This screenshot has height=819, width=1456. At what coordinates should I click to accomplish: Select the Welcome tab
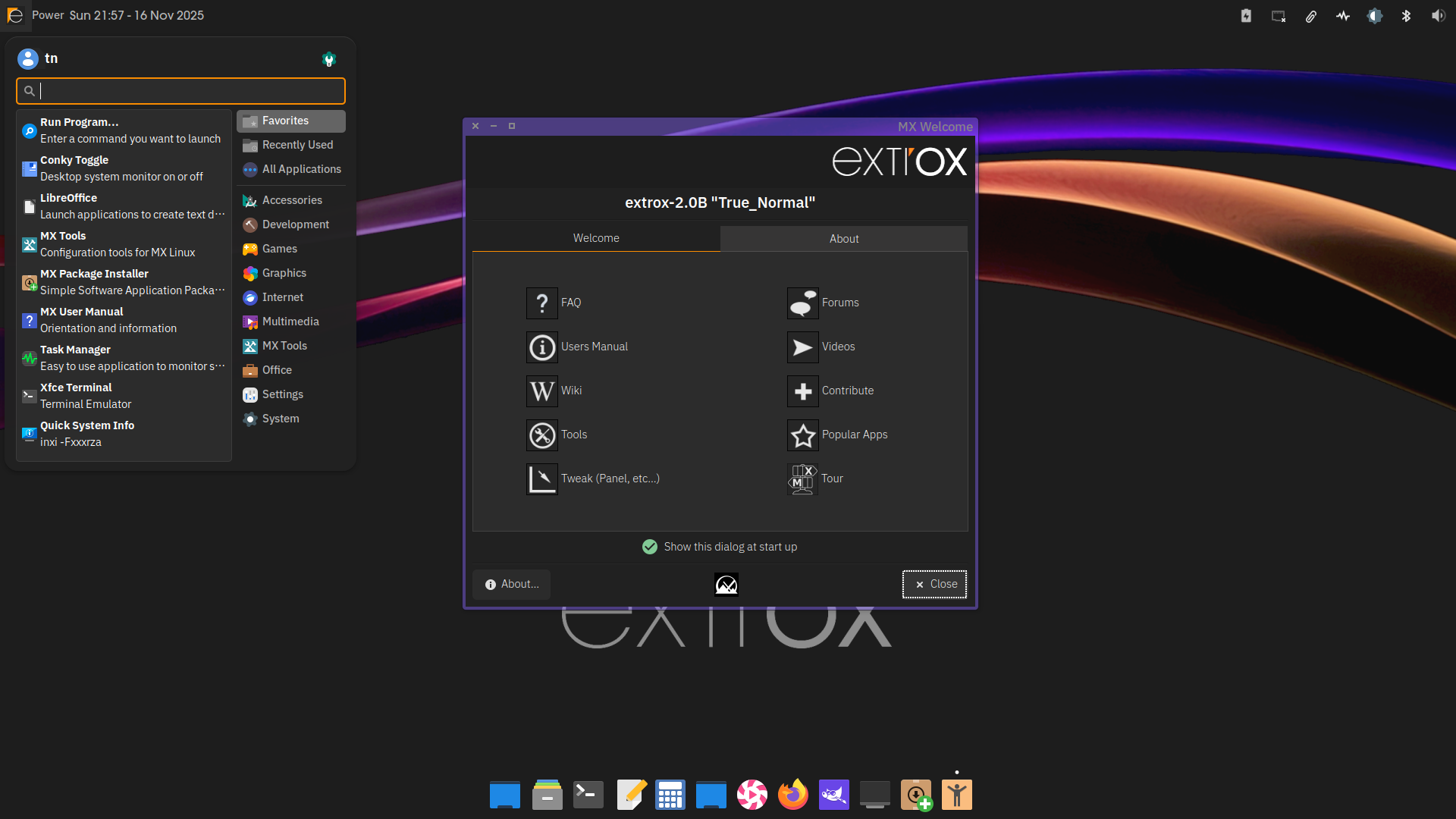(x=596, y=238)
